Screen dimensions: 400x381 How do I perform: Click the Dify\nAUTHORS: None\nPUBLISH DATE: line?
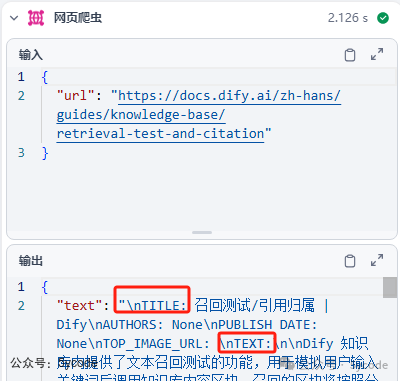click(x=187, y=325)
